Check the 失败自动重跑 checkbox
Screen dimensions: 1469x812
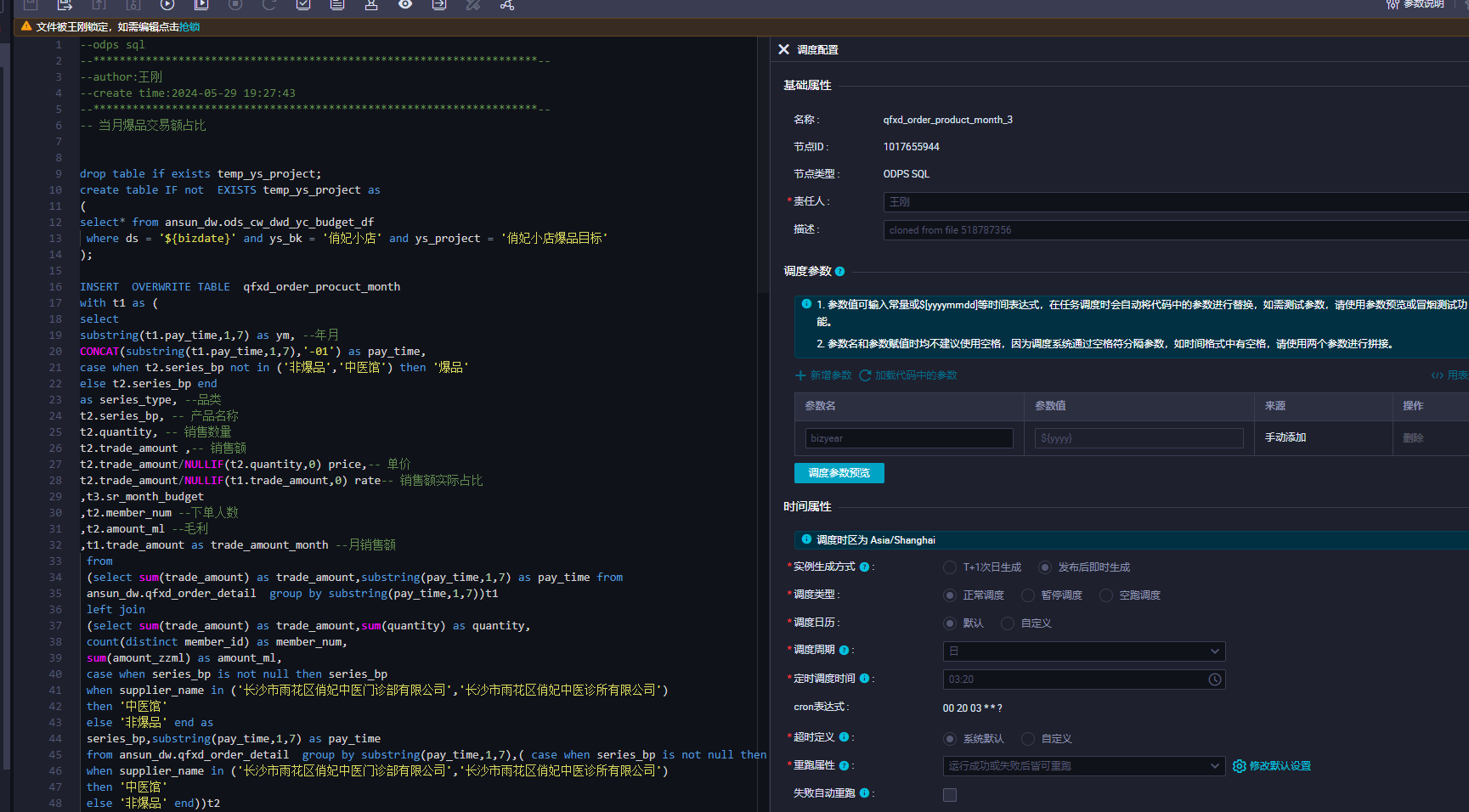(x=950, y=795)
